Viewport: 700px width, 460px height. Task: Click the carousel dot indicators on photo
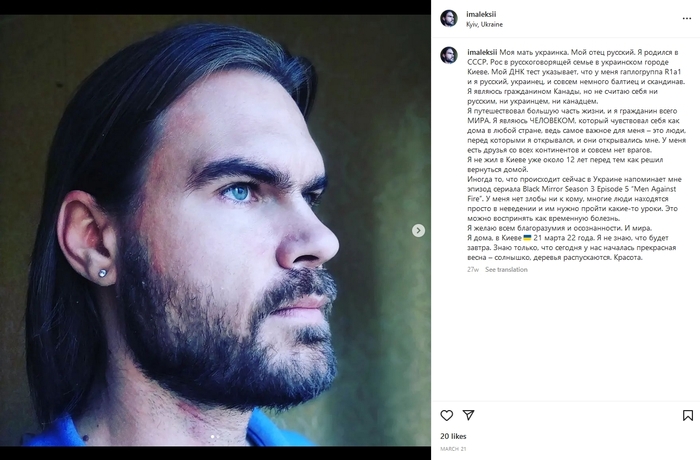(215, 436)
